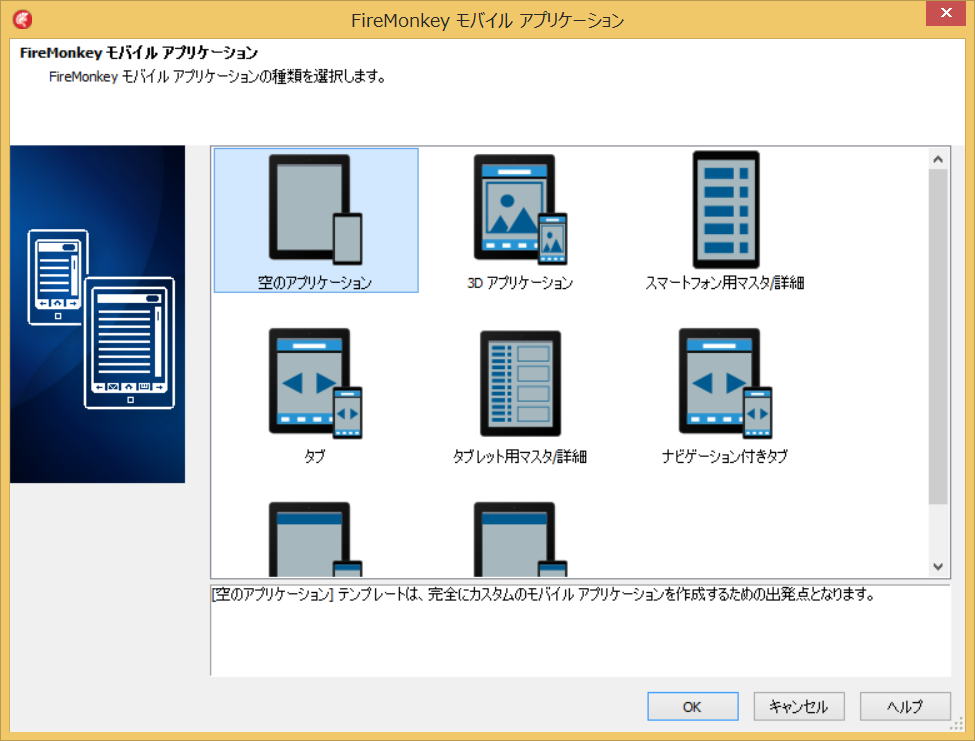Click the bold FireMonkey モバイル アプリケーション heading
This screenshot has height=741, width=975.
(x=139, y=53)
